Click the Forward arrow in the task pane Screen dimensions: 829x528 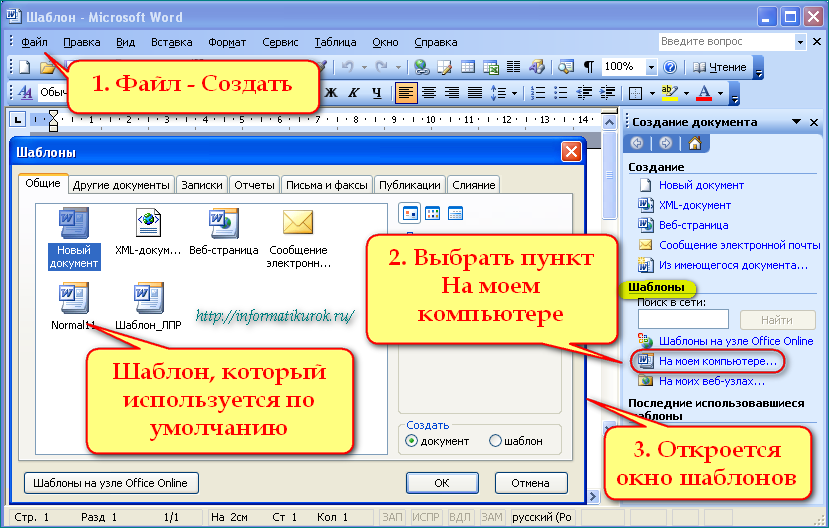(666, 143)
